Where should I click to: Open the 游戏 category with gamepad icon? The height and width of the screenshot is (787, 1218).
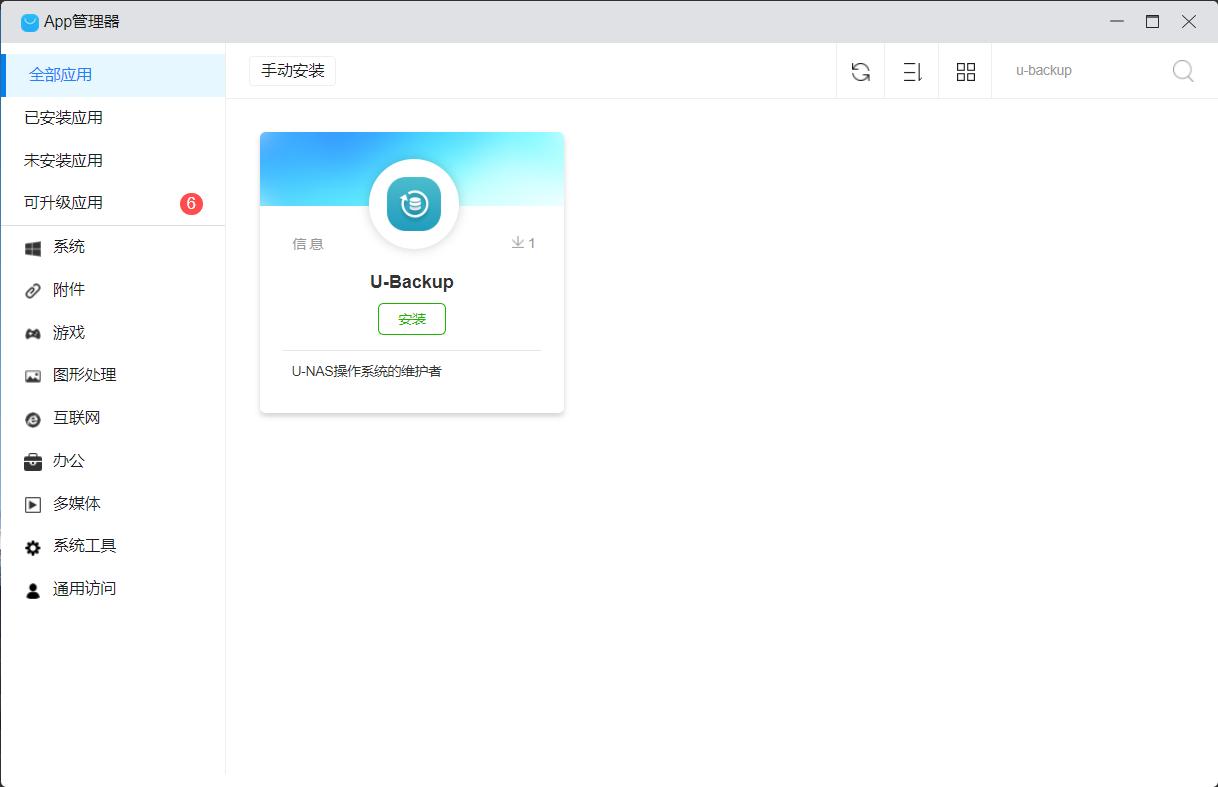pyautogui.click(x=68, y=333)
